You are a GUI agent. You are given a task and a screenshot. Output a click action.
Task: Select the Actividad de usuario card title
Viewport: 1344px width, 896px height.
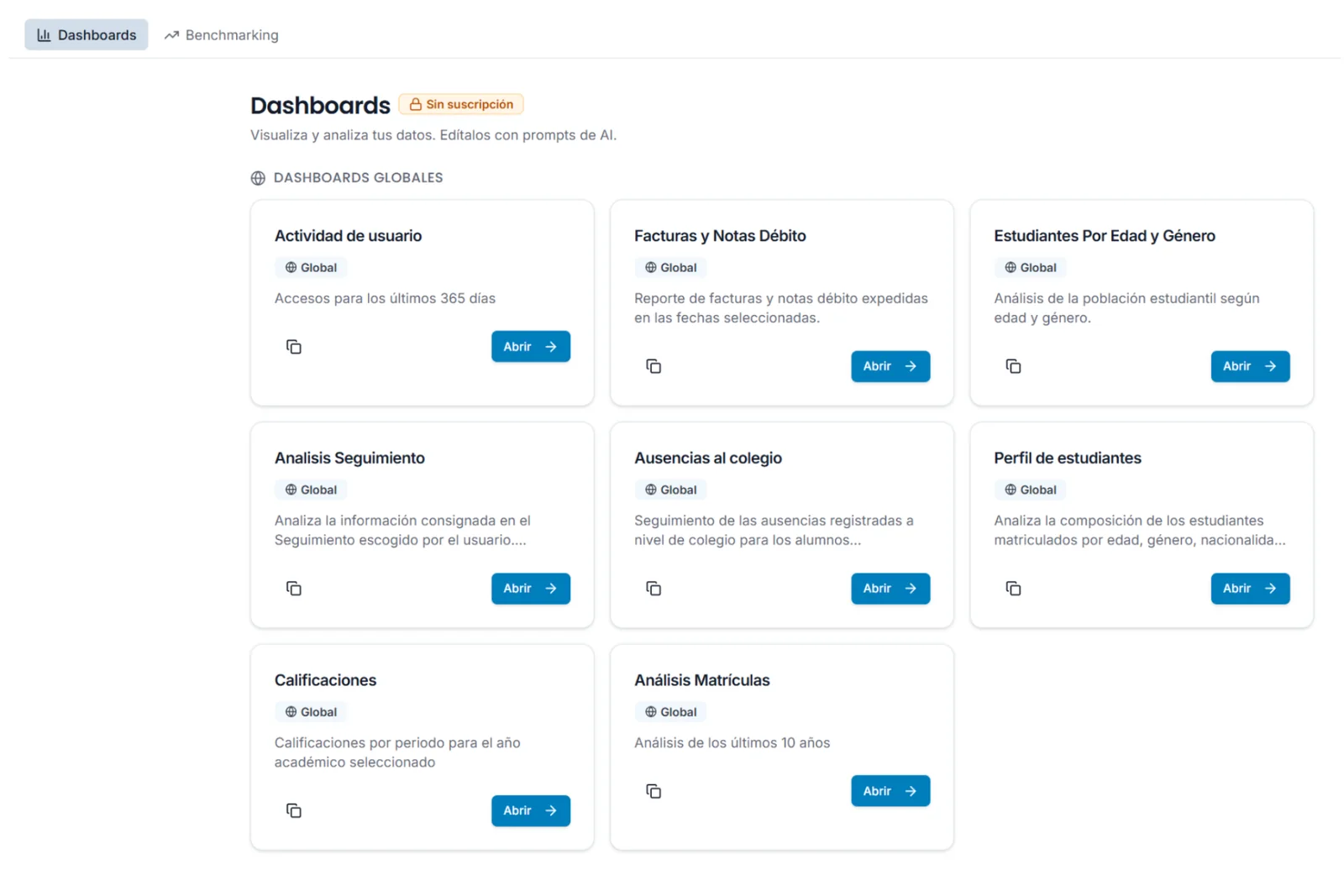tap(348, 236)
